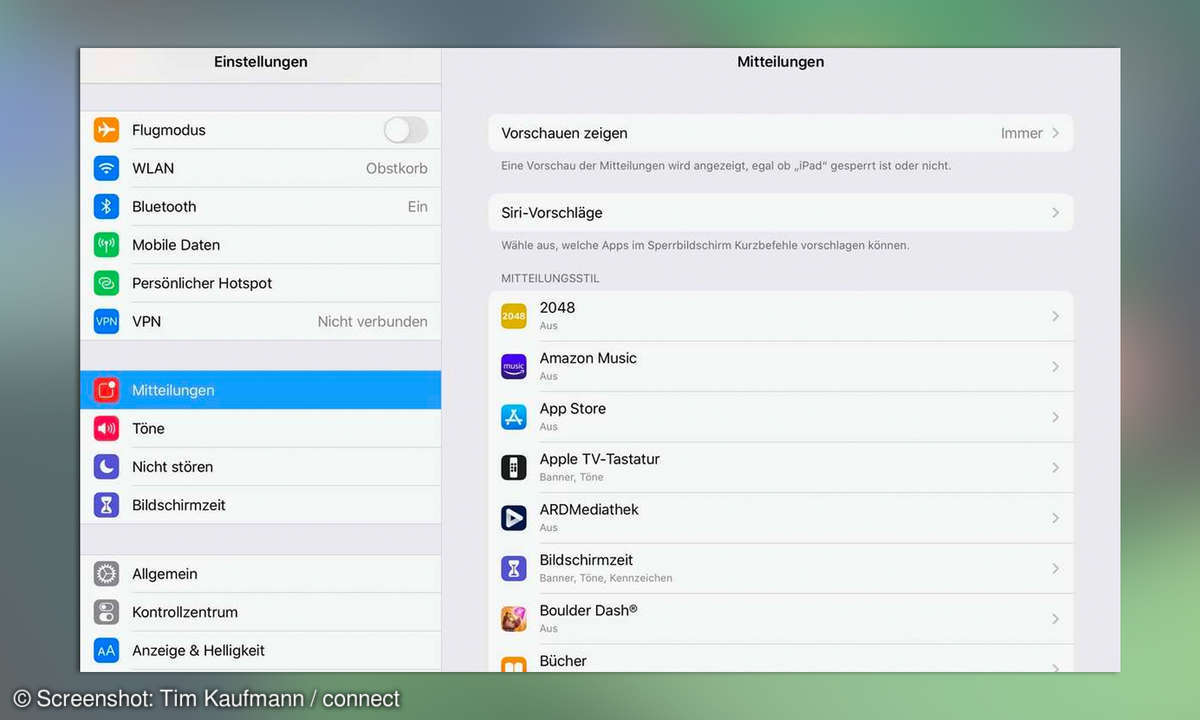Open Siri-Vorschläge option
This screenshot has width=1200, height=720.
781,213
